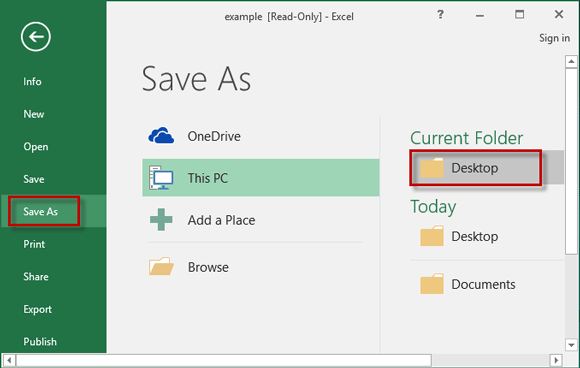Image resolution: width=580 pixels, height=368 pixels.
Task: Click the vertical scrollbar up arrow
Action: click(x=571, y=61)
